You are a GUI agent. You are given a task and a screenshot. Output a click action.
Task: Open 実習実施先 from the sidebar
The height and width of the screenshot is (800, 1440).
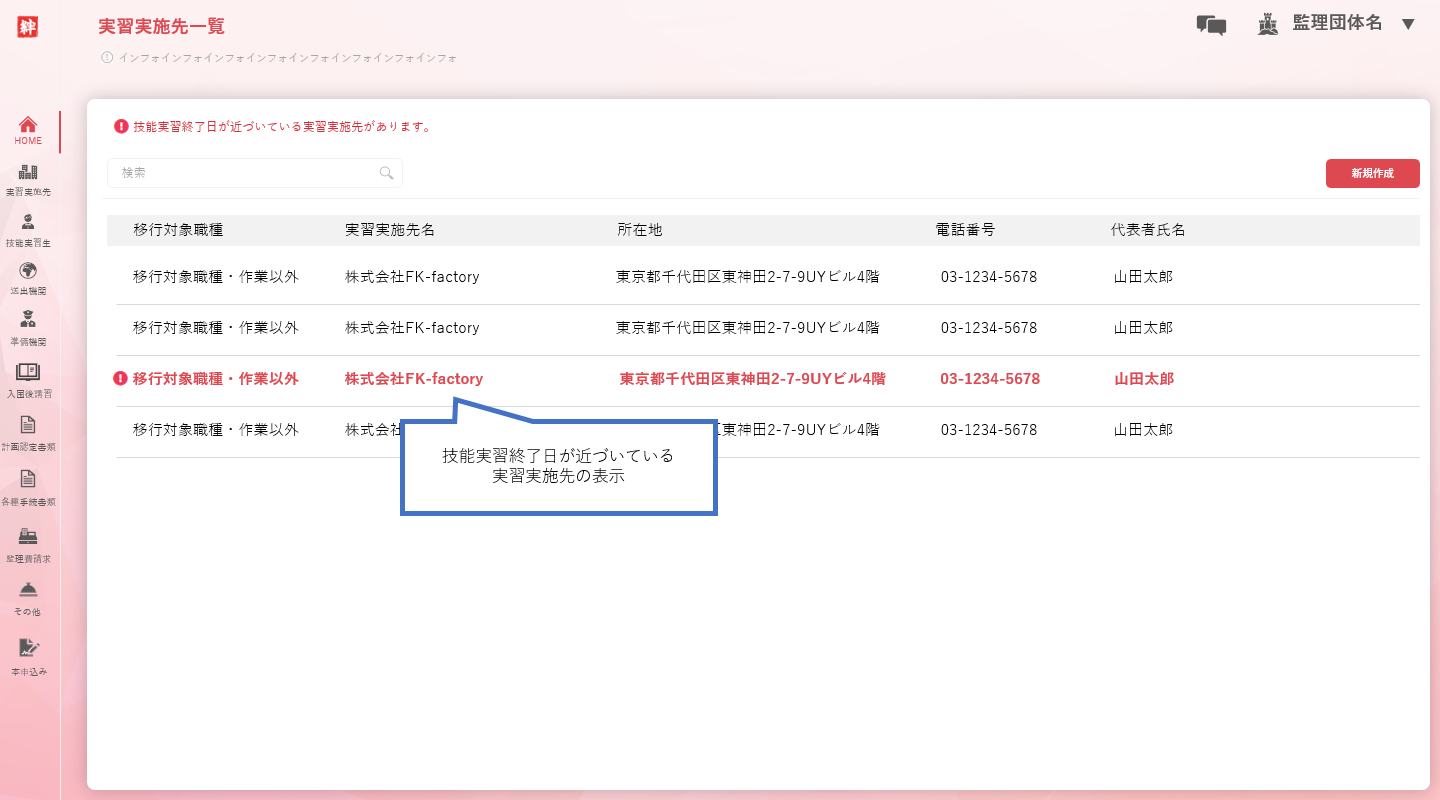[x=28, y=173]
